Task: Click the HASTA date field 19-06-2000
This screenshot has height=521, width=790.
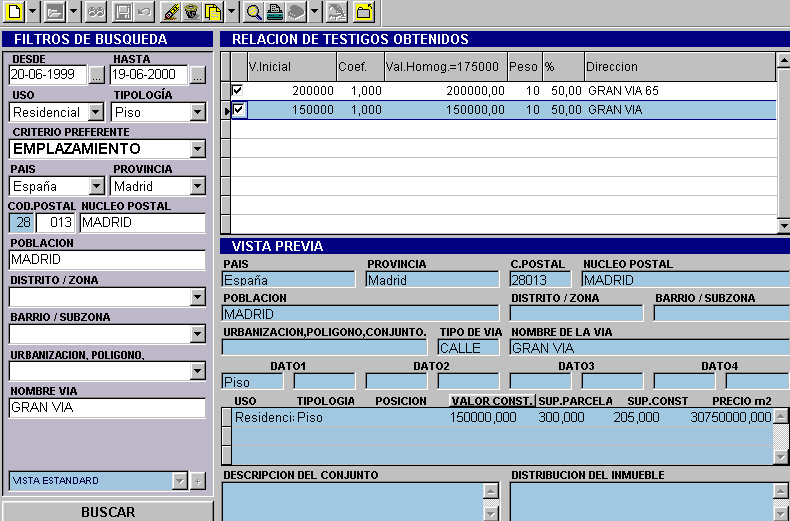Action: (149, 75)
